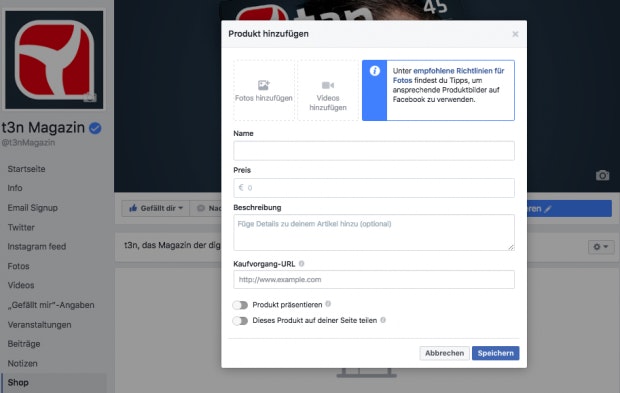Click the verified badge next to t3n Magazin

95,128
